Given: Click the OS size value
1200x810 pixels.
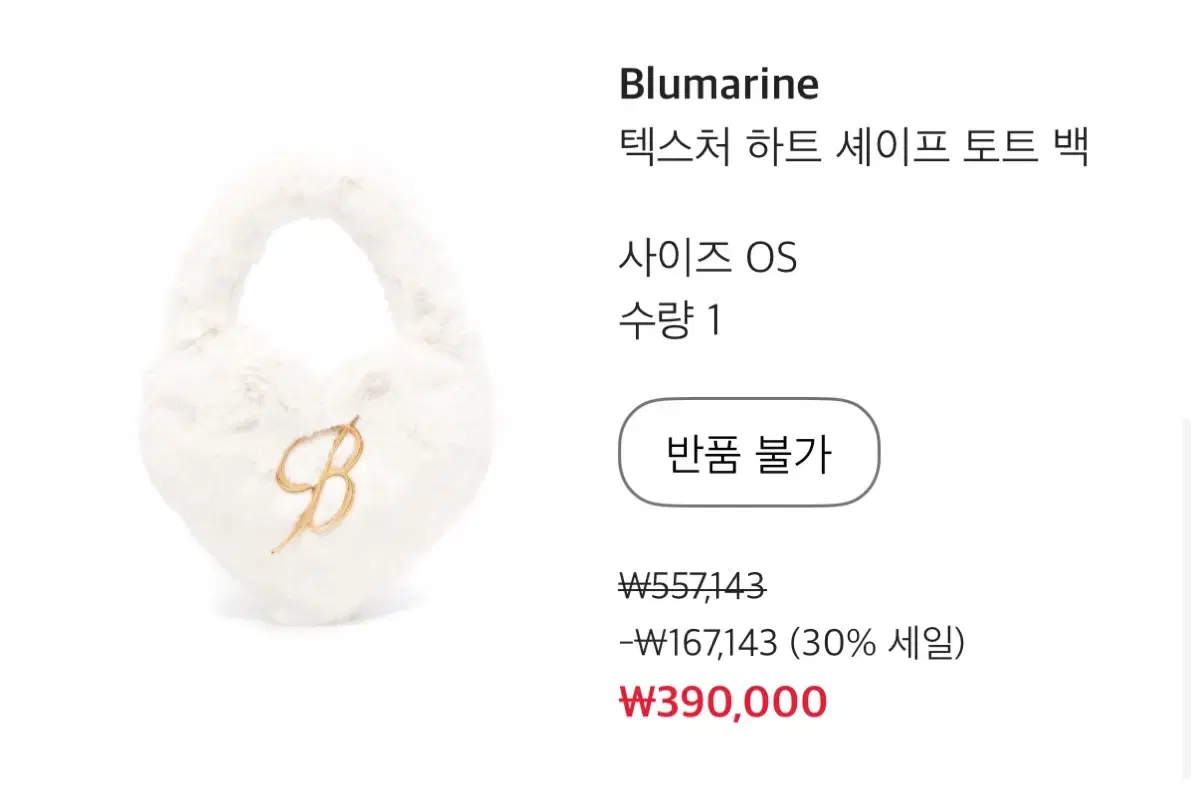Looking at the screenshot, I should 771,259.
